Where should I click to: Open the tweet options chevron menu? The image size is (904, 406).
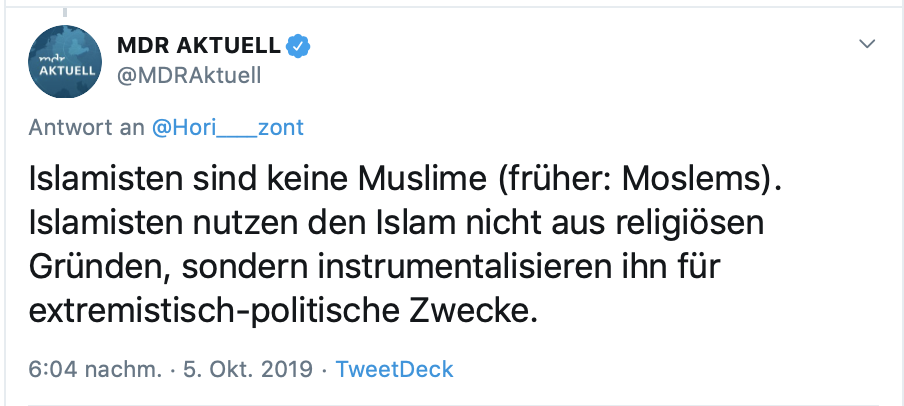click(x=868, y=44)
